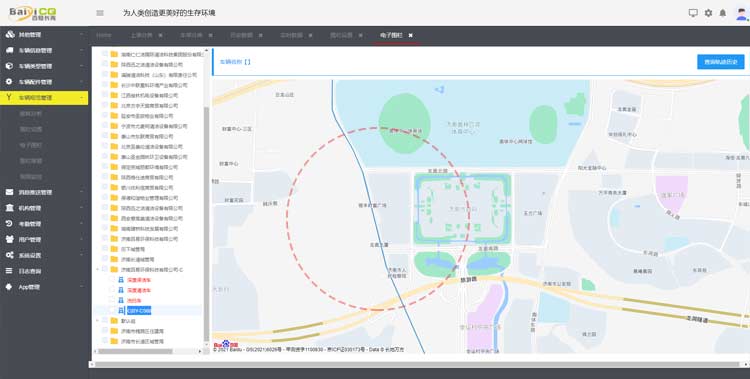Open the user avatar profile icon
Viewport: 750px width, 379px height.
point(741,13)
